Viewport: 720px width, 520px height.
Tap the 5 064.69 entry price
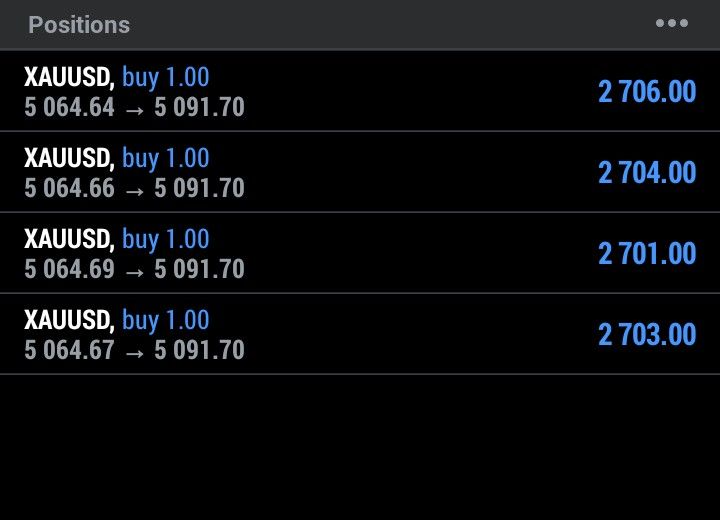click(69, 269)
